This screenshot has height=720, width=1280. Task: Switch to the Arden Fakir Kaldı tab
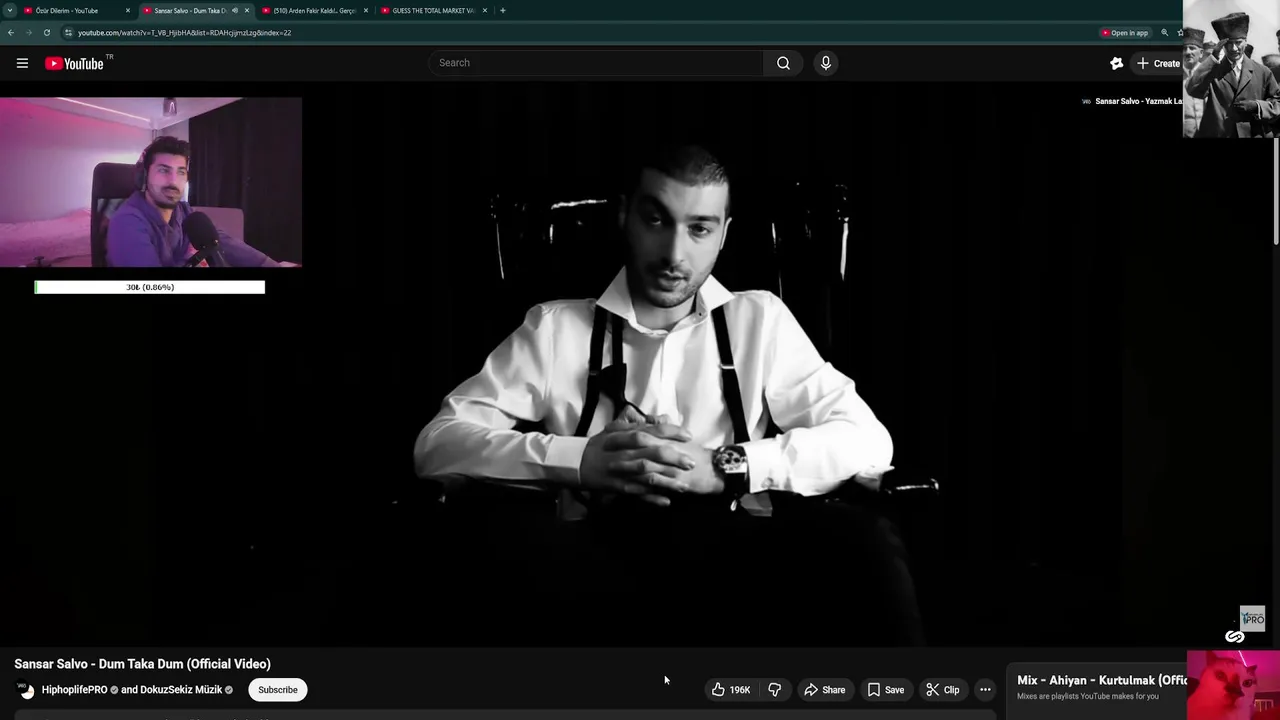point(314,11)
